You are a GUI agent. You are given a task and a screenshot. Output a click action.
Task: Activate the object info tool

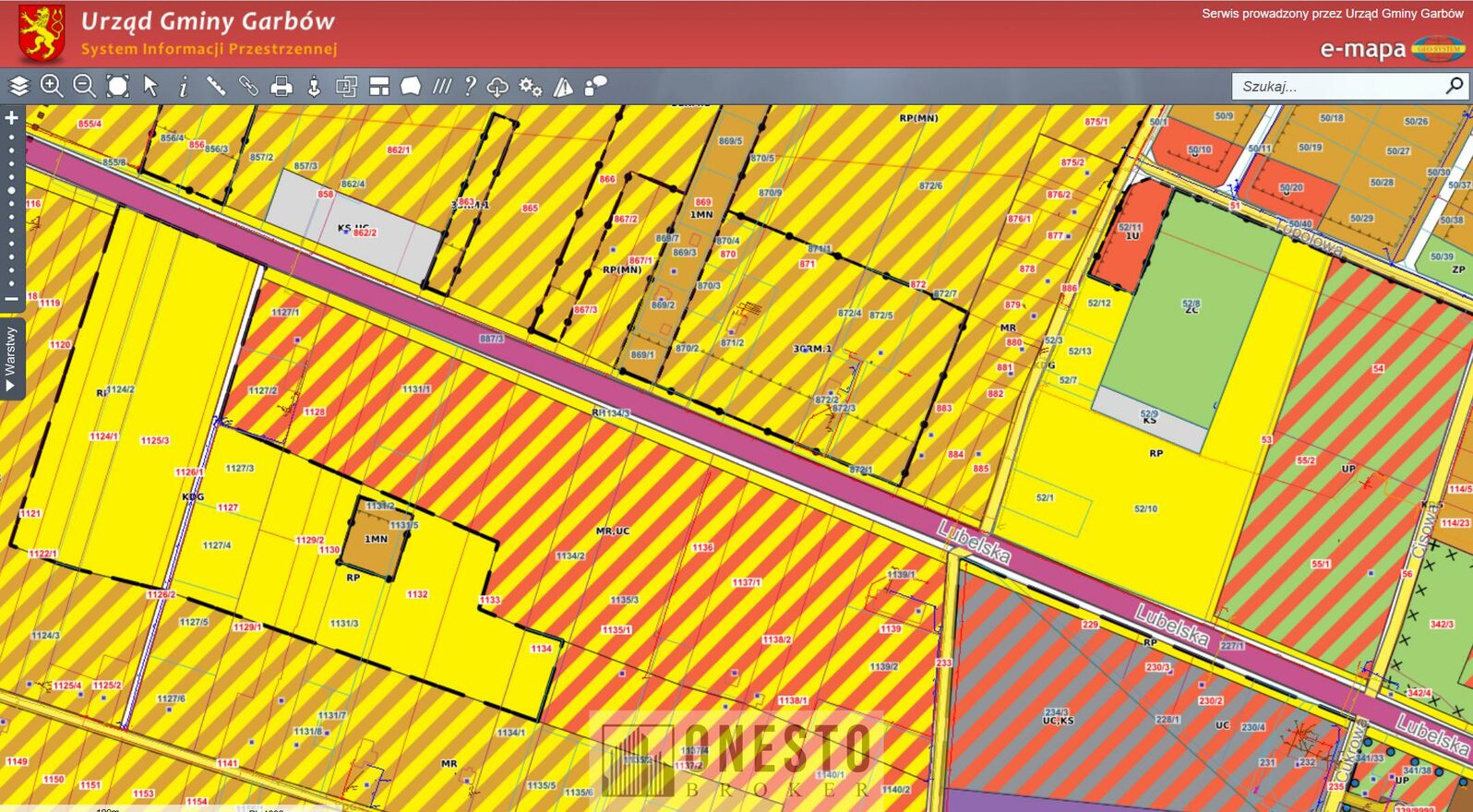(x=183, y=87)
